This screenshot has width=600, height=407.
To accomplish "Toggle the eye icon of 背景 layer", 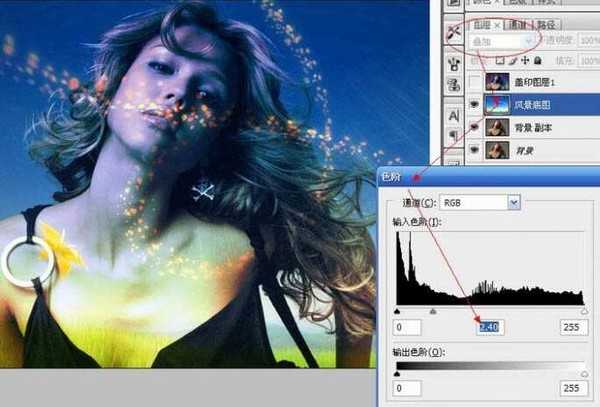I will click(x=472, y=150).
